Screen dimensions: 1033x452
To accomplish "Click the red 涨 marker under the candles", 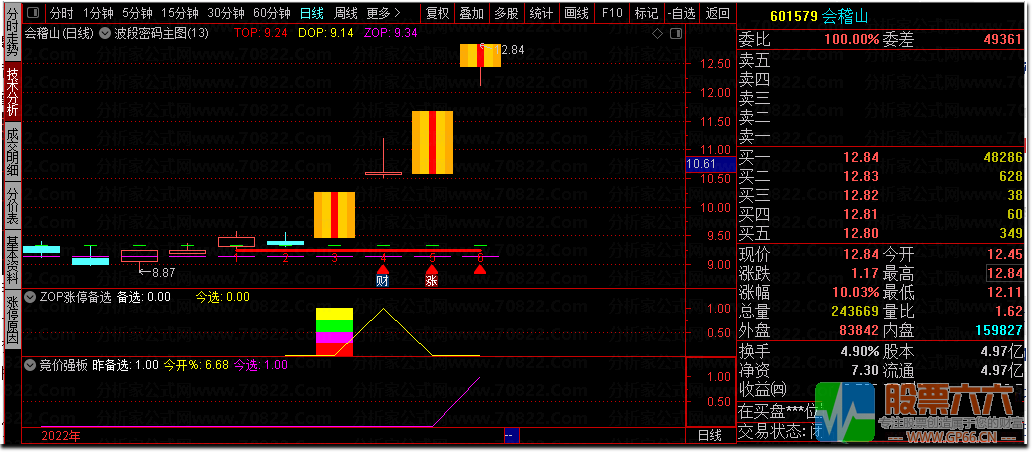I will pos(431,278).
